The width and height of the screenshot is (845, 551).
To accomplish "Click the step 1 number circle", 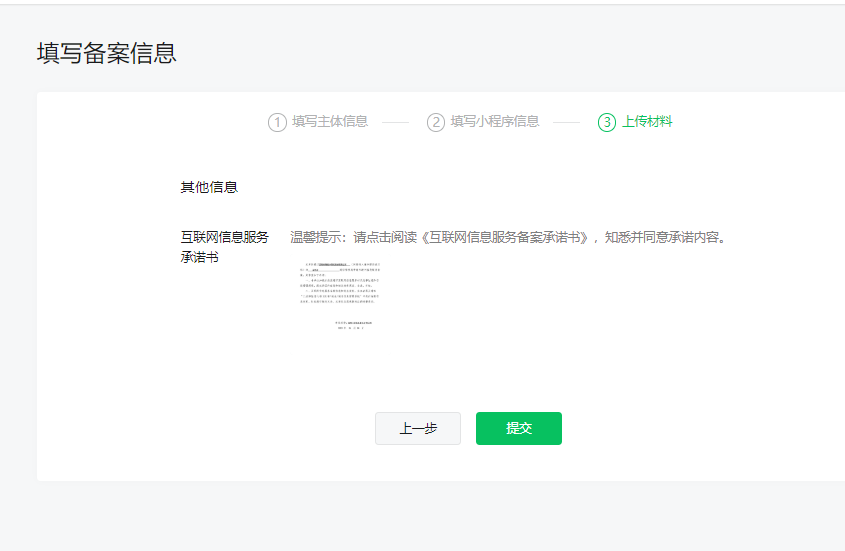I will point(277,122).
